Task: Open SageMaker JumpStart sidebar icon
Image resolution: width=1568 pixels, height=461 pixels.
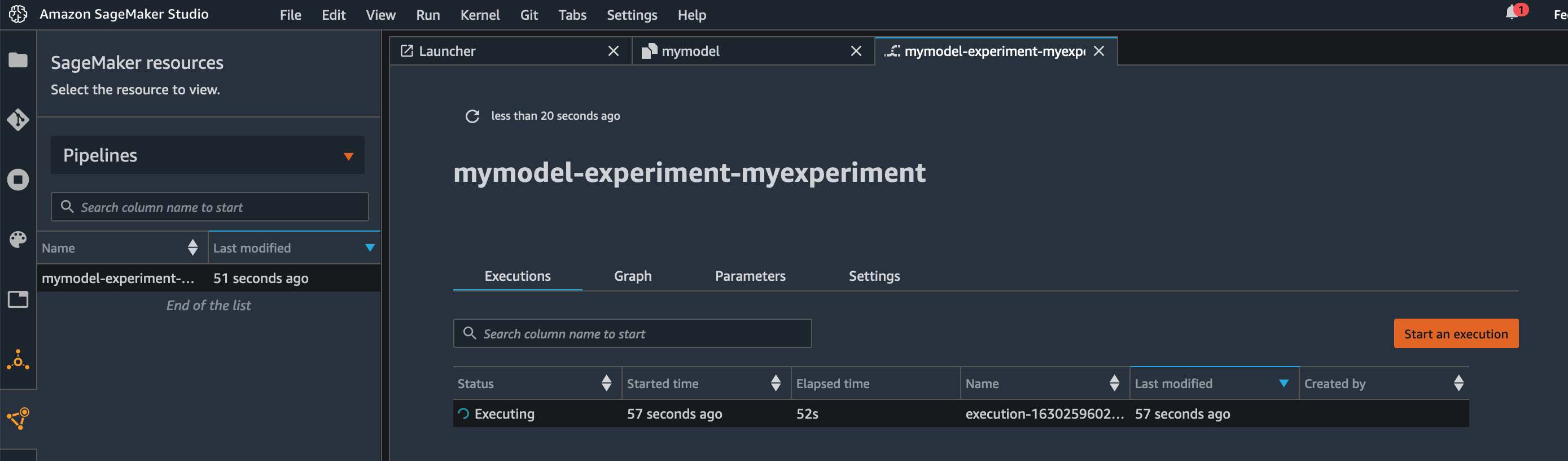Action: point(17,359)
